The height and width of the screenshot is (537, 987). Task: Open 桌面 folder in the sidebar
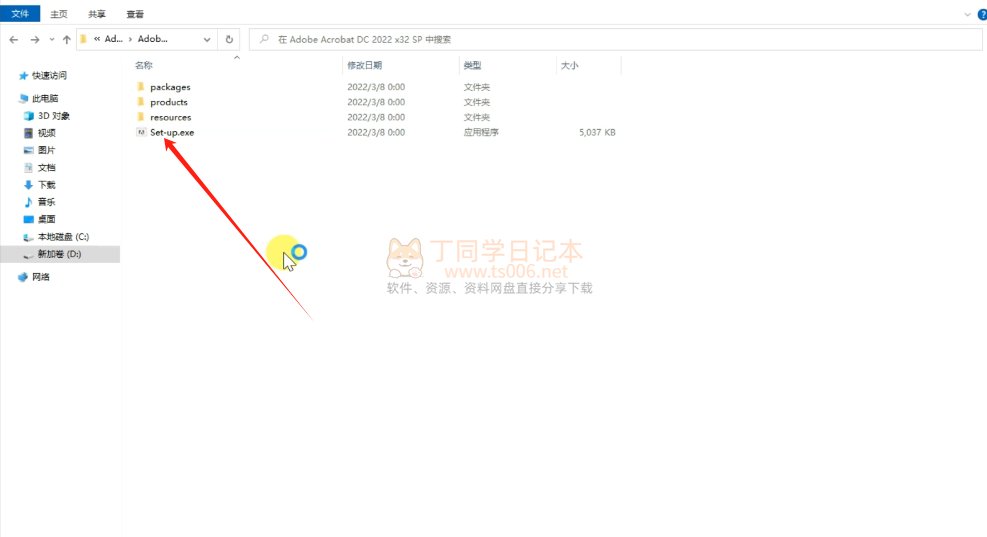[47, 219]
